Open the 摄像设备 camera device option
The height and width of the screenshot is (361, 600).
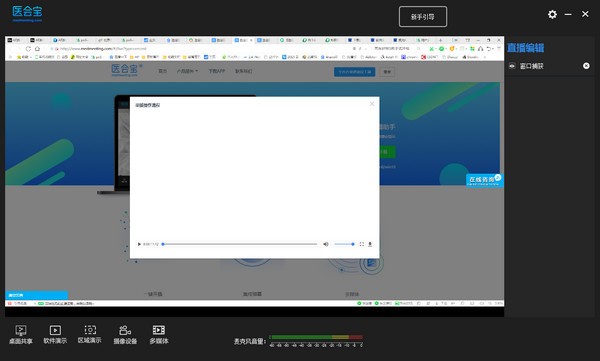click(x=125, y=334)
